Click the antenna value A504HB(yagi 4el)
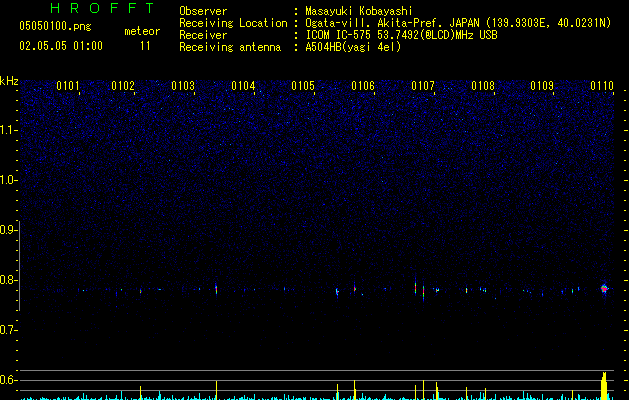 (x=353, y=47)
